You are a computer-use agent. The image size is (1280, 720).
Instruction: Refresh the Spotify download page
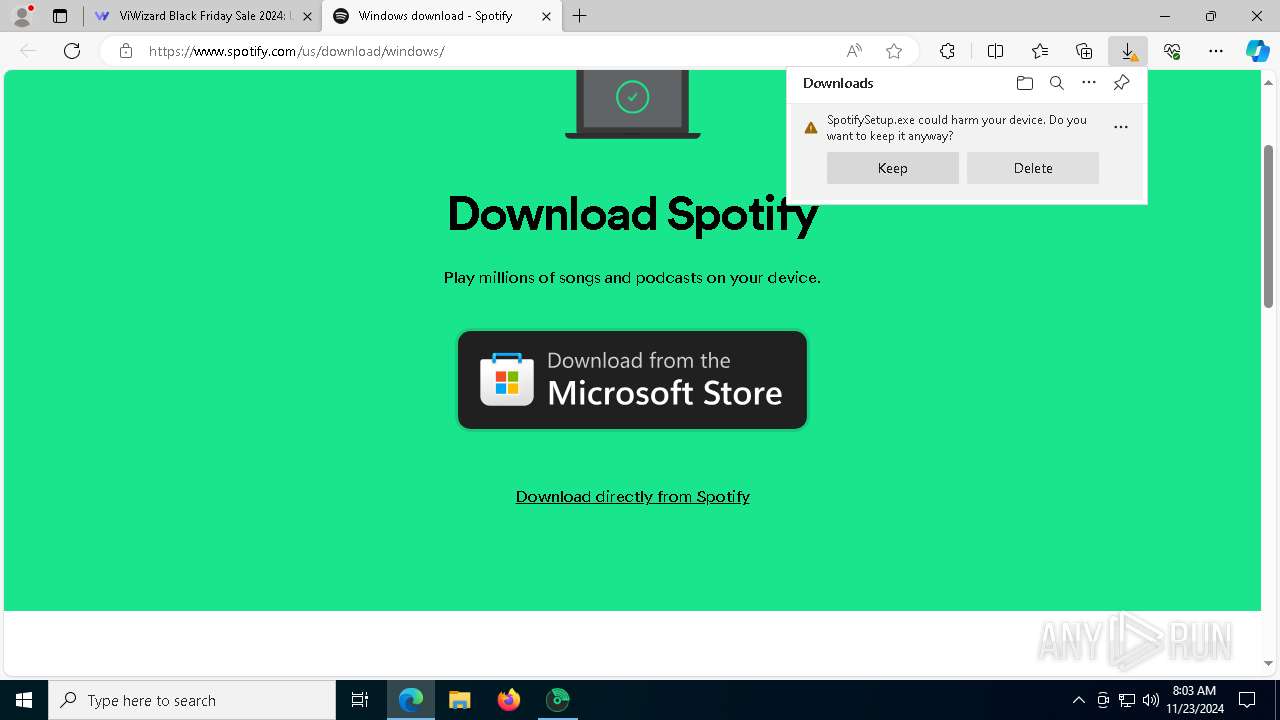pyautogui.click(x=72, y=51)
